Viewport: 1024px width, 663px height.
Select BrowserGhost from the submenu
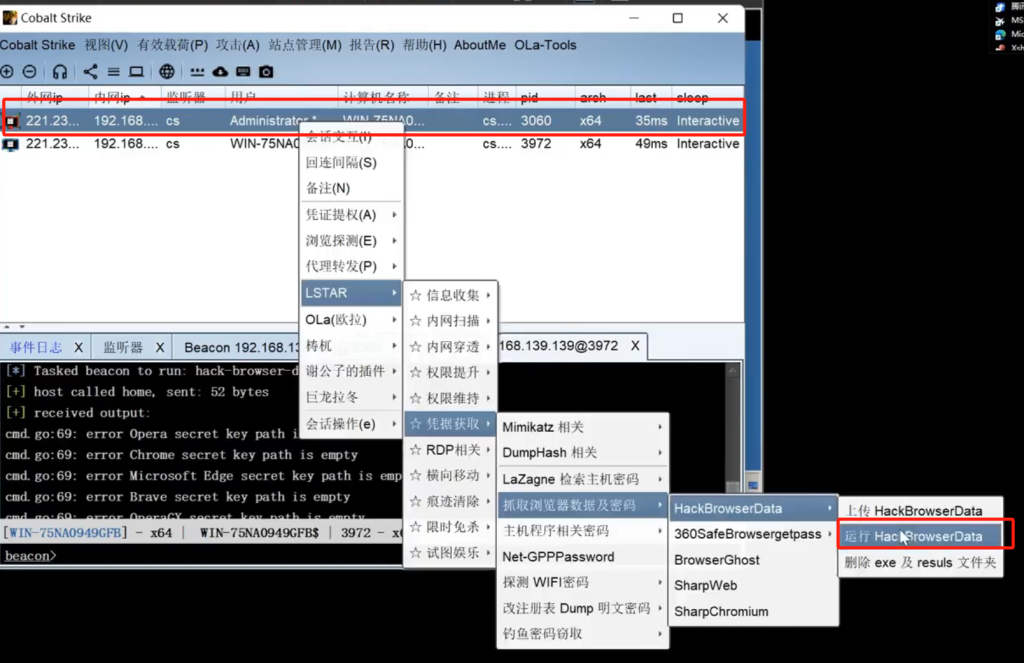pos(754,560)
